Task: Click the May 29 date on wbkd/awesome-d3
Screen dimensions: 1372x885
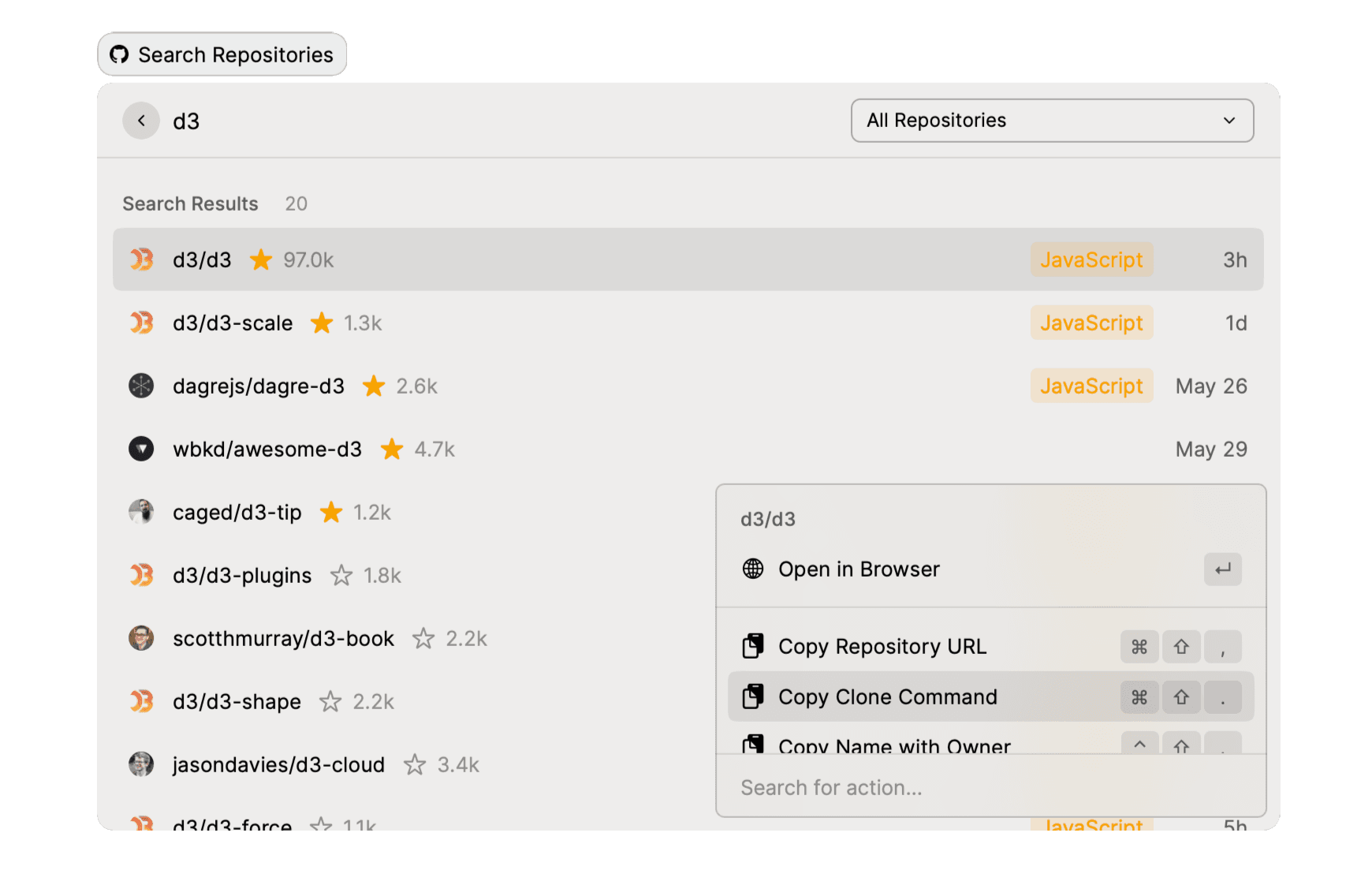Action: tap(1211, 449)
